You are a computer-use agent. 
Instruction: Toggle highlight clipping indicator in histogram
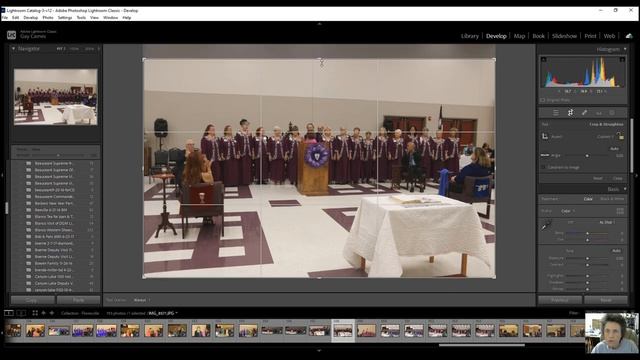(622, 60)
